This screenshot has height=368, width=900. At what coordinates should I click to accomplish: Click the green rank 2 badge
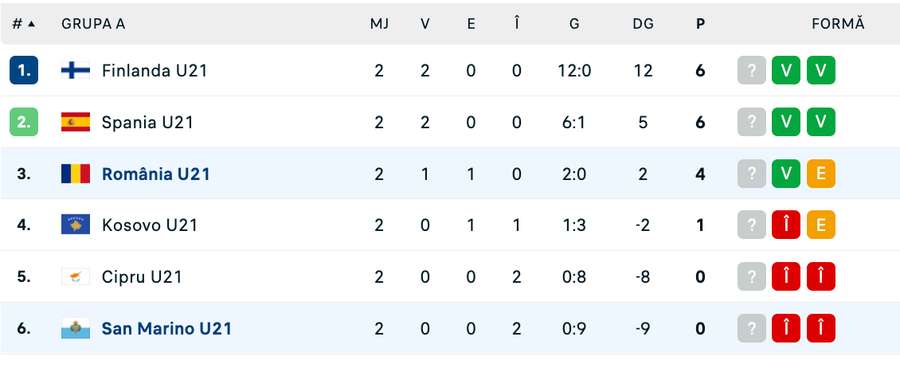point(24,122)
